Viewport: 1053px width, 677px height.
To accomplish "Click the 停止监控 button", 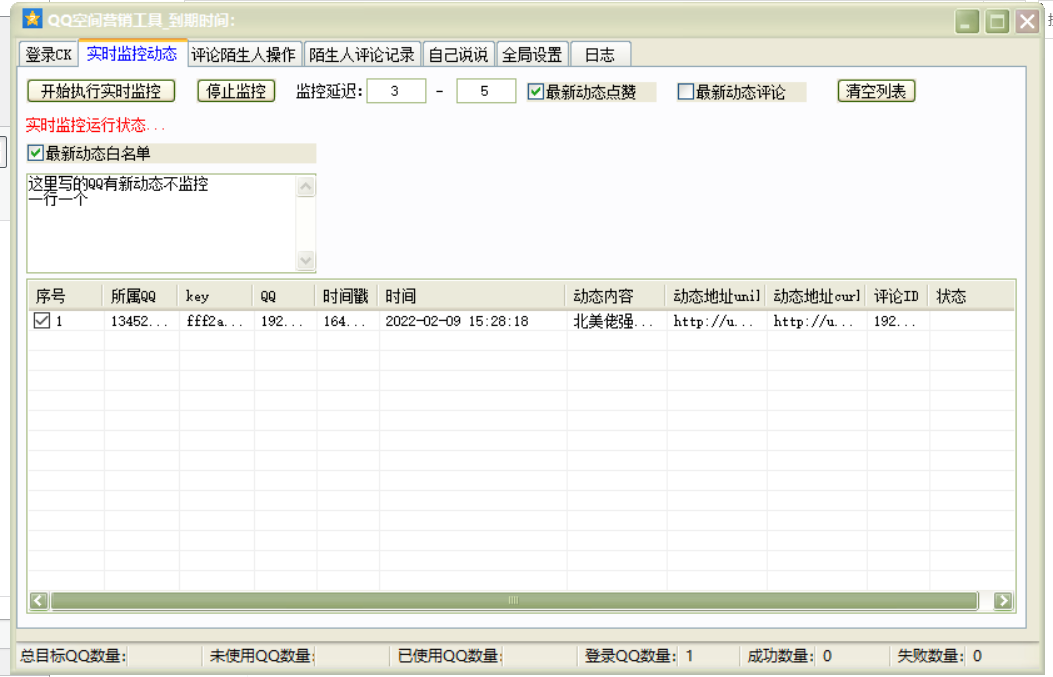I will coord(236,91).
